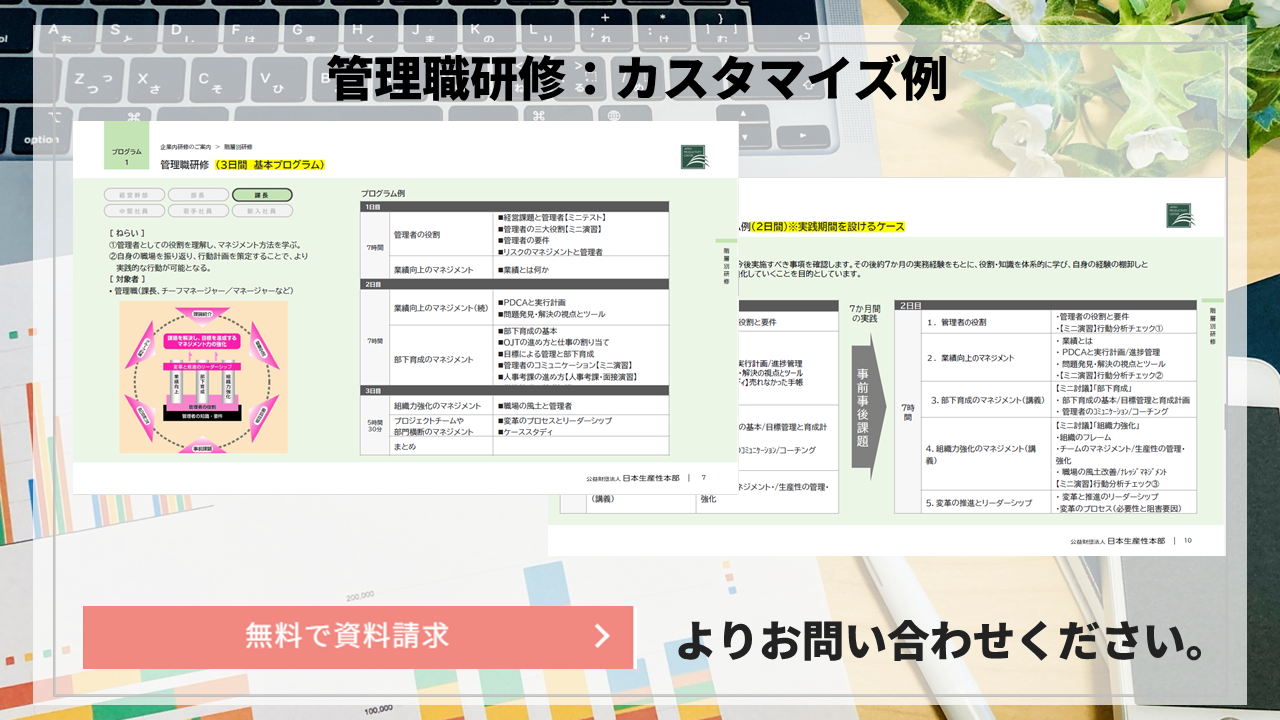1280x720 pixels.
Task: Click the green logo on the 2-day case slide
Action: tap(1179, 215)
